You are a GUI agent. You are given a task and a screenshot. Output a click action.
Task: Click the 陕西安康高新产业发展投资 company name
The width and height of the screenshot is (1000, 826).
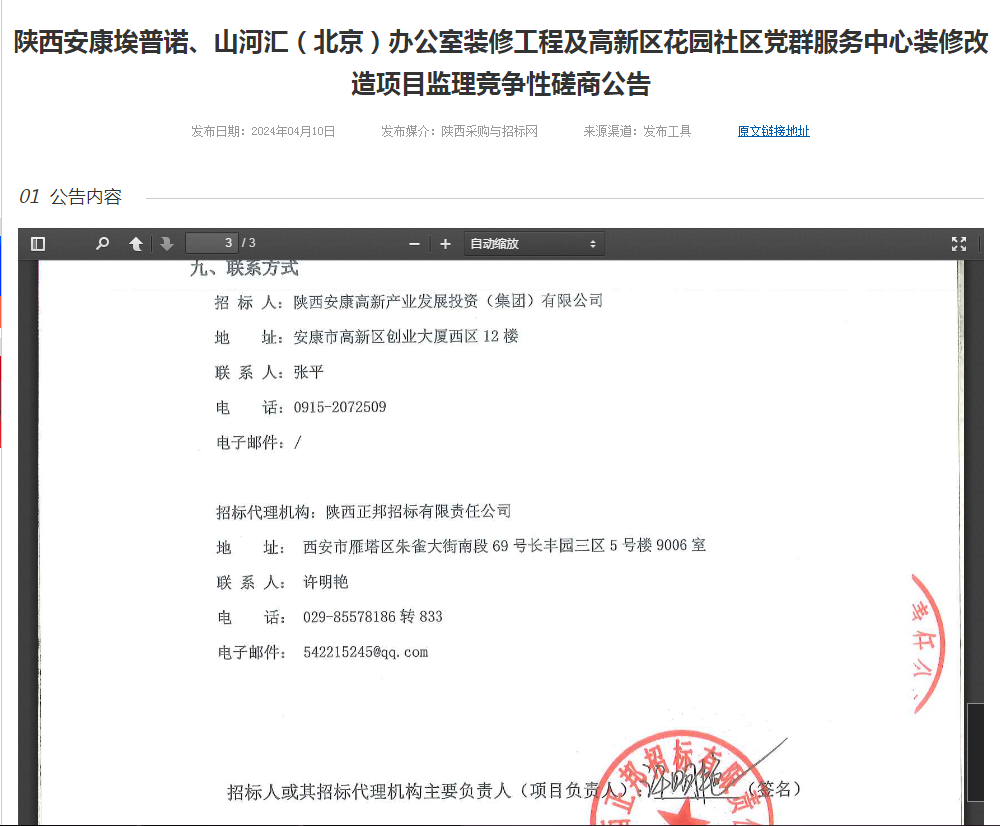pos(448,301)
